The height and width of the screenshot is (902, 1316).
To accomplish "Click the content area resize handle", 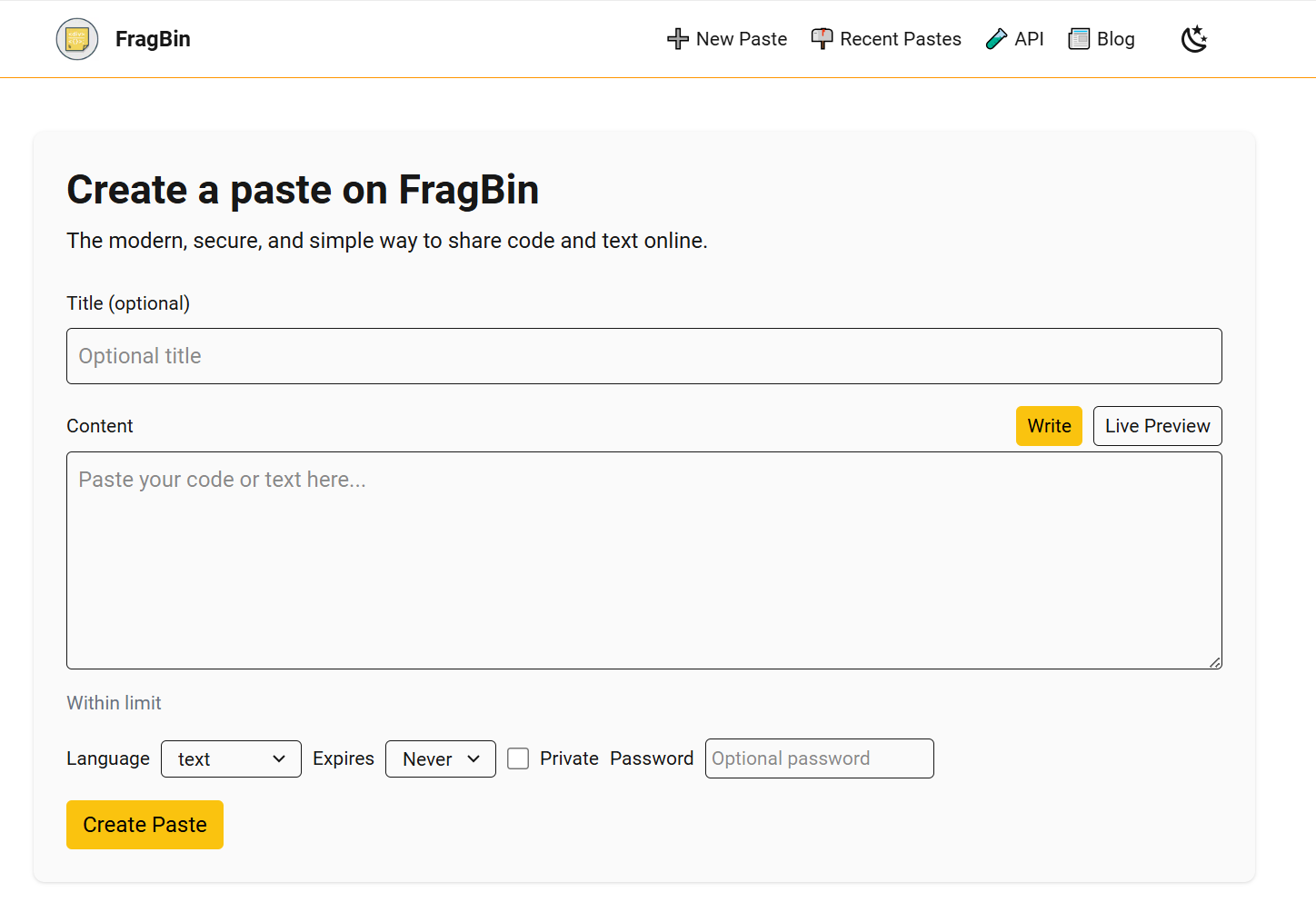I will point(1215,662).
